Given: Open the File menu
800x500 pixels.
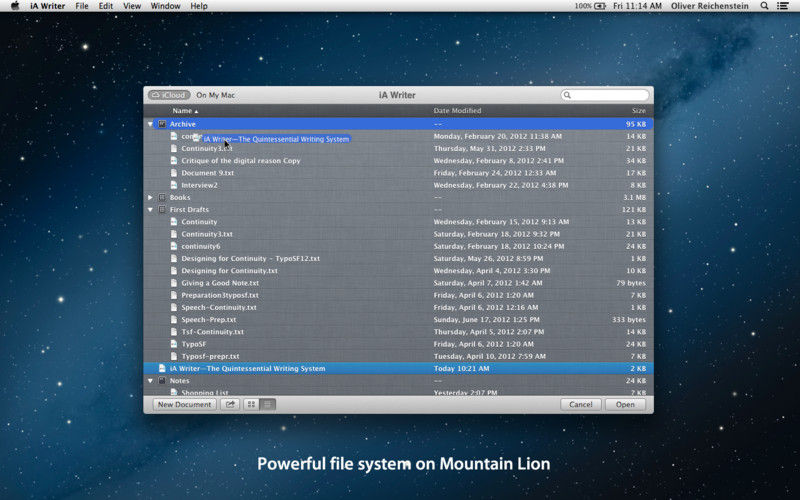Looking at the screenshot, I should coord(82,6).
